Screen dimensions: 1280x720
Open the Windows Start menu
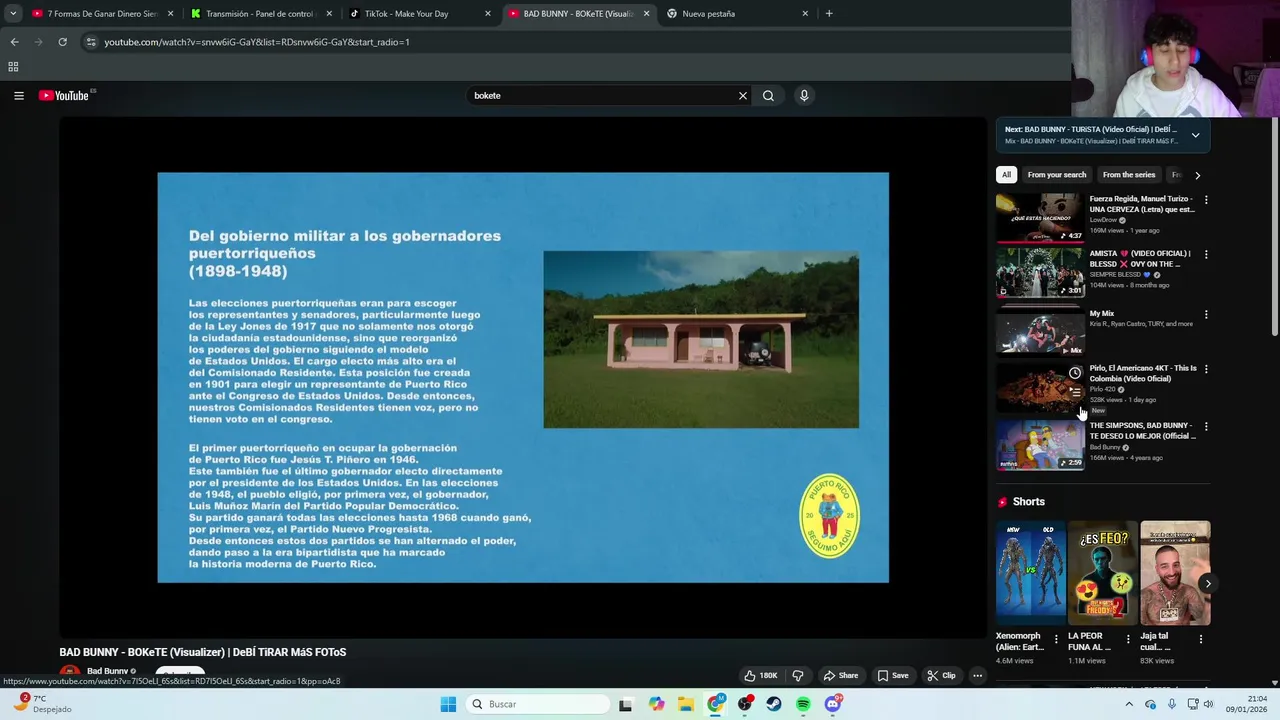click(448, 704)
